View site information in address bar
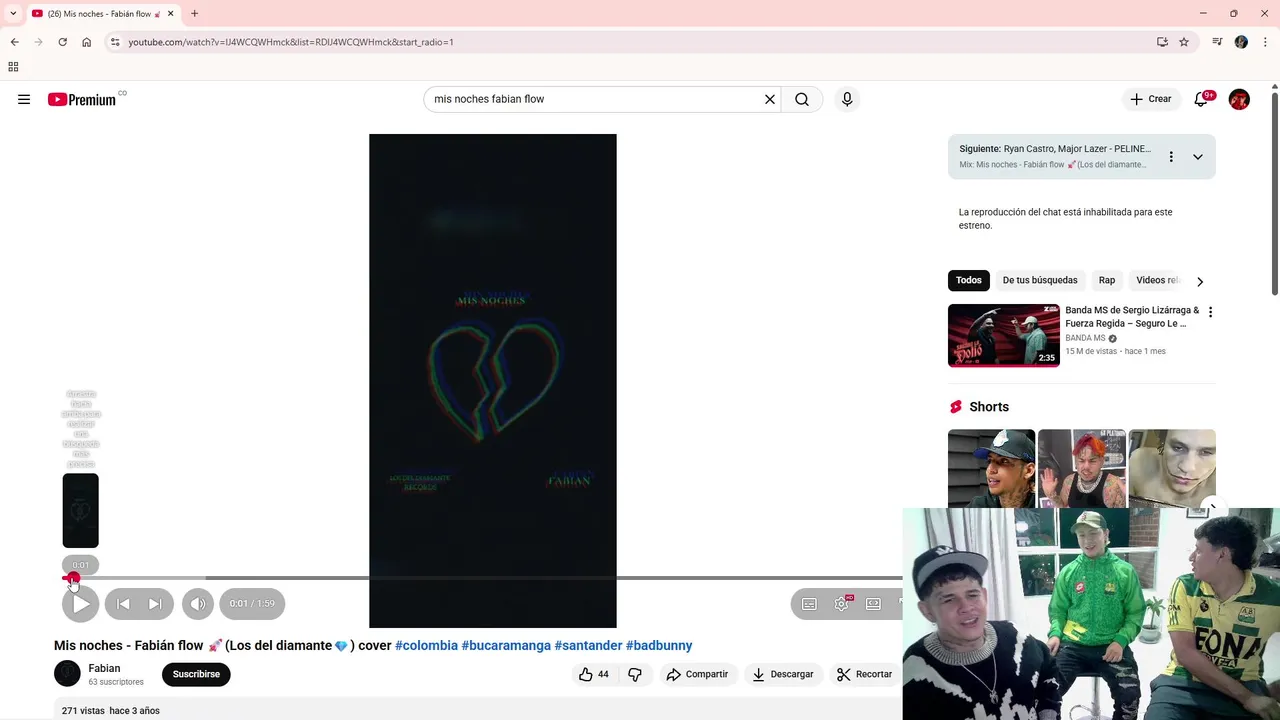The height and width of the screenshot is (720, 1280). tap(115, 42)
